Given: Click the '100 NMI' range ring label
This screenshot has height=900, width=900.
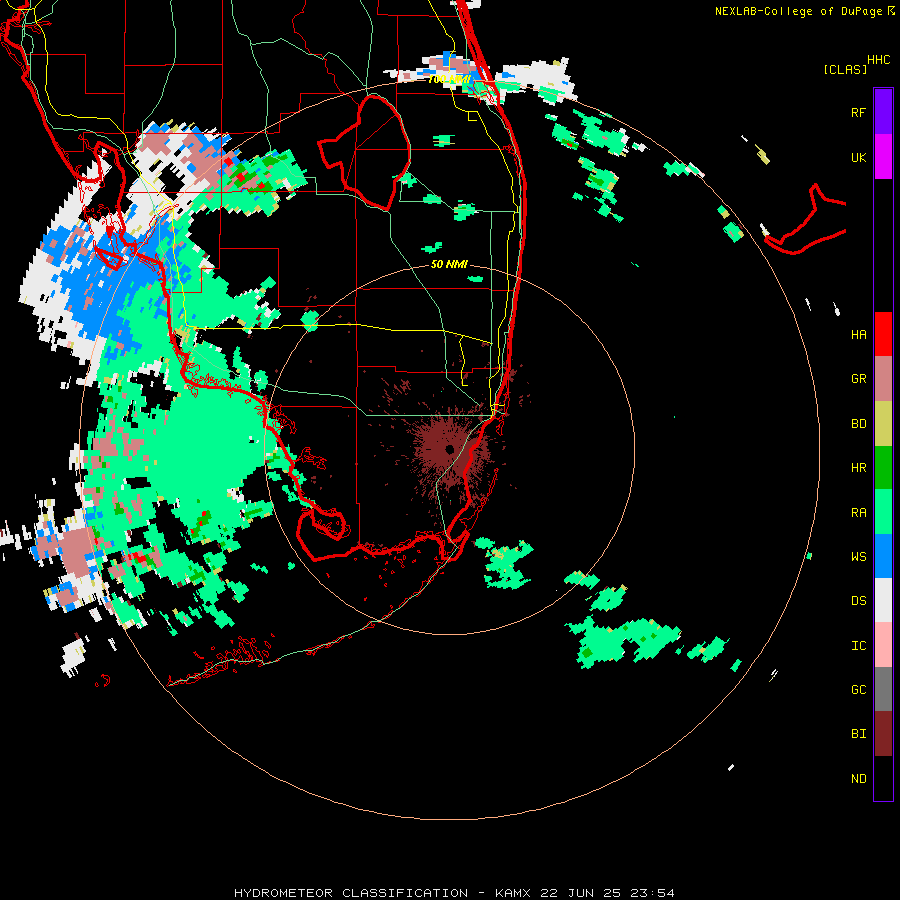Looking at the screenshot, I should click(x=449, y=79).
